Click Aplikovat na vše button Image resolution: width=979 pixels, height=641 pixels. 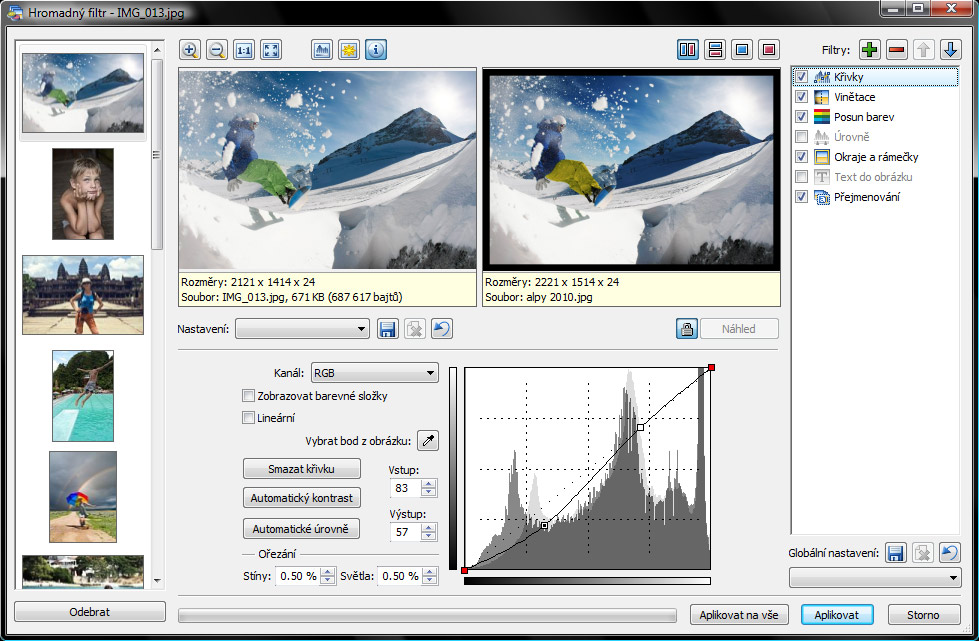[739, 615]
